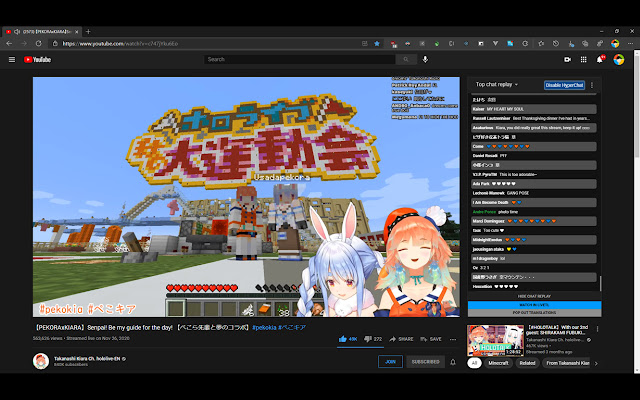
Task: Open the browser settings ellipsis menu
Action: click(630, 43)
